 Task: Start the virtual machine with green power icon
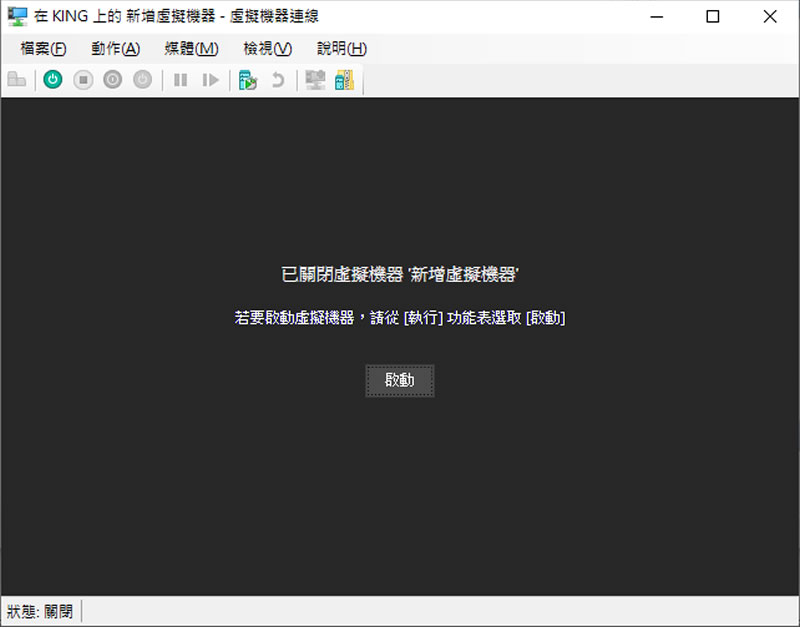pyautogui.click(x=53, y=80)
